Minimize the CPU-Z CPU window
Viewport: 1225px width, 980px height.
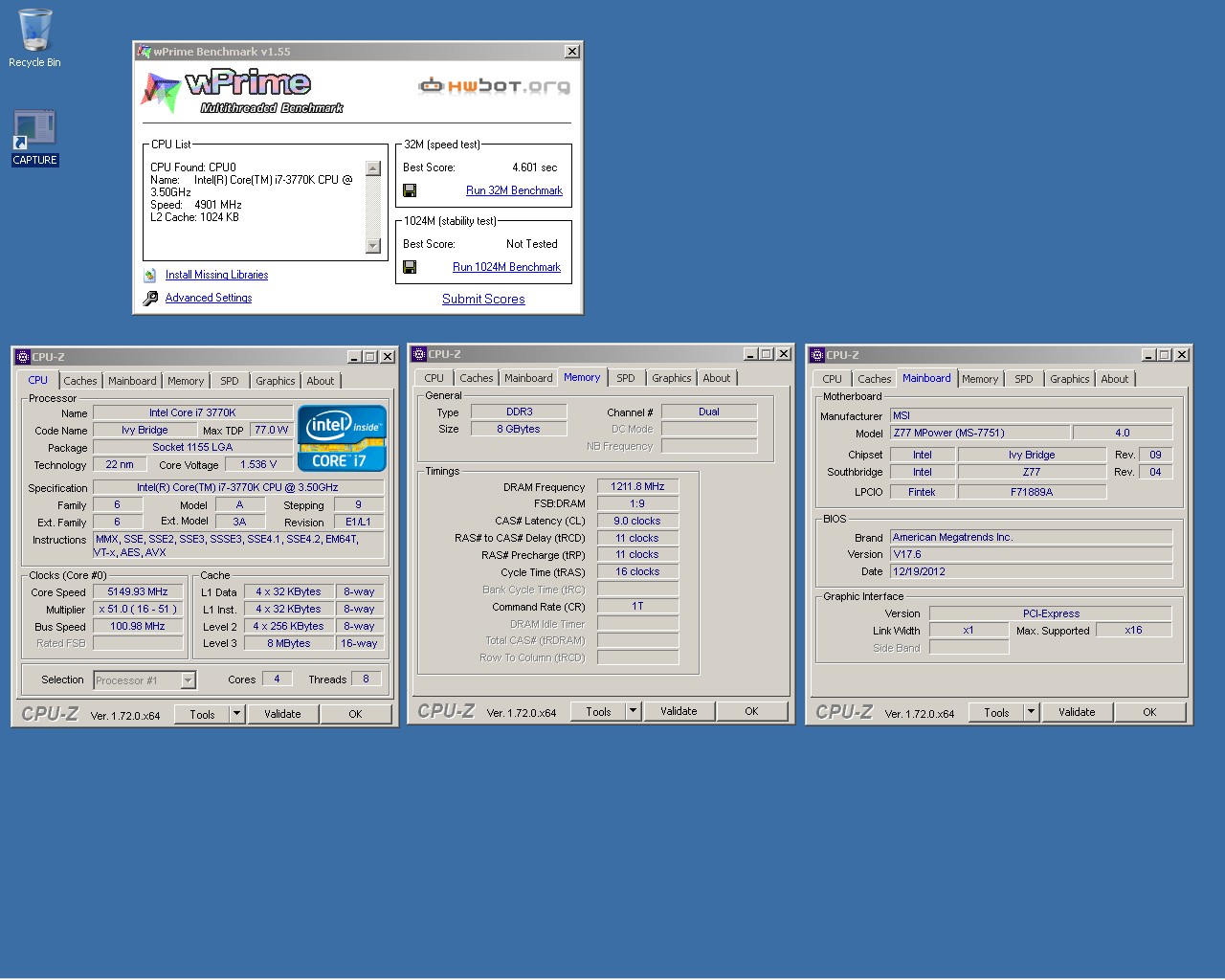coord(355,357)
